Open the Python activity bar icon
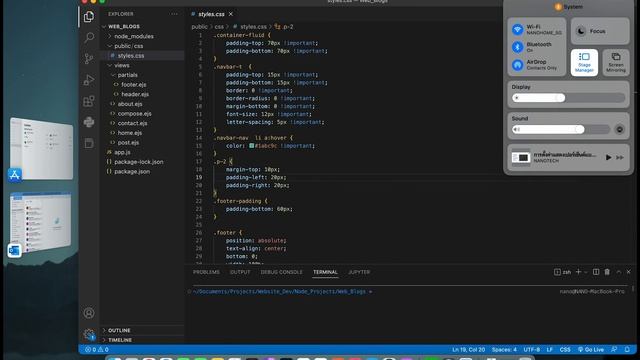Screen dimensions: 640x360 click(89, 122)
